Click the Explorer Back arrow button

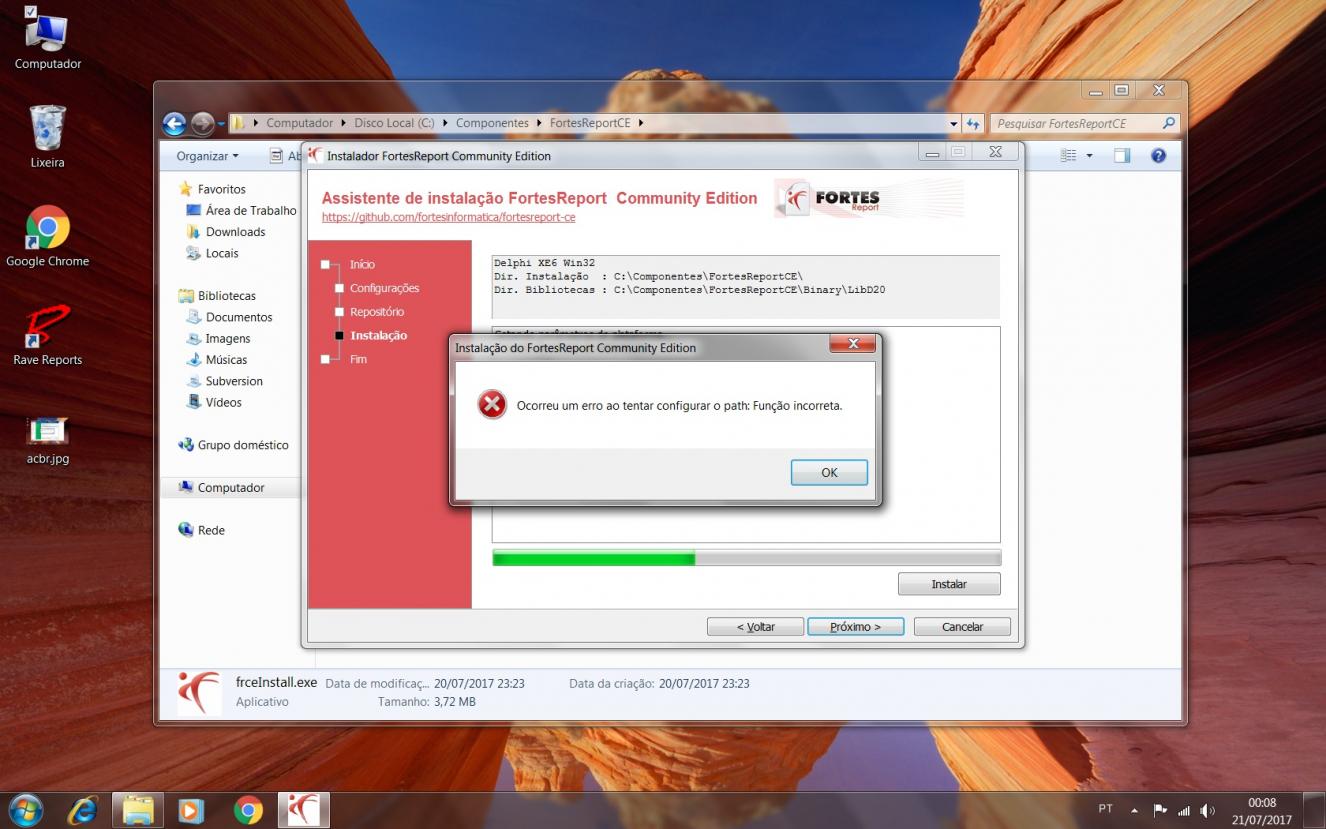pyautogui.click(x=174, y=123)
